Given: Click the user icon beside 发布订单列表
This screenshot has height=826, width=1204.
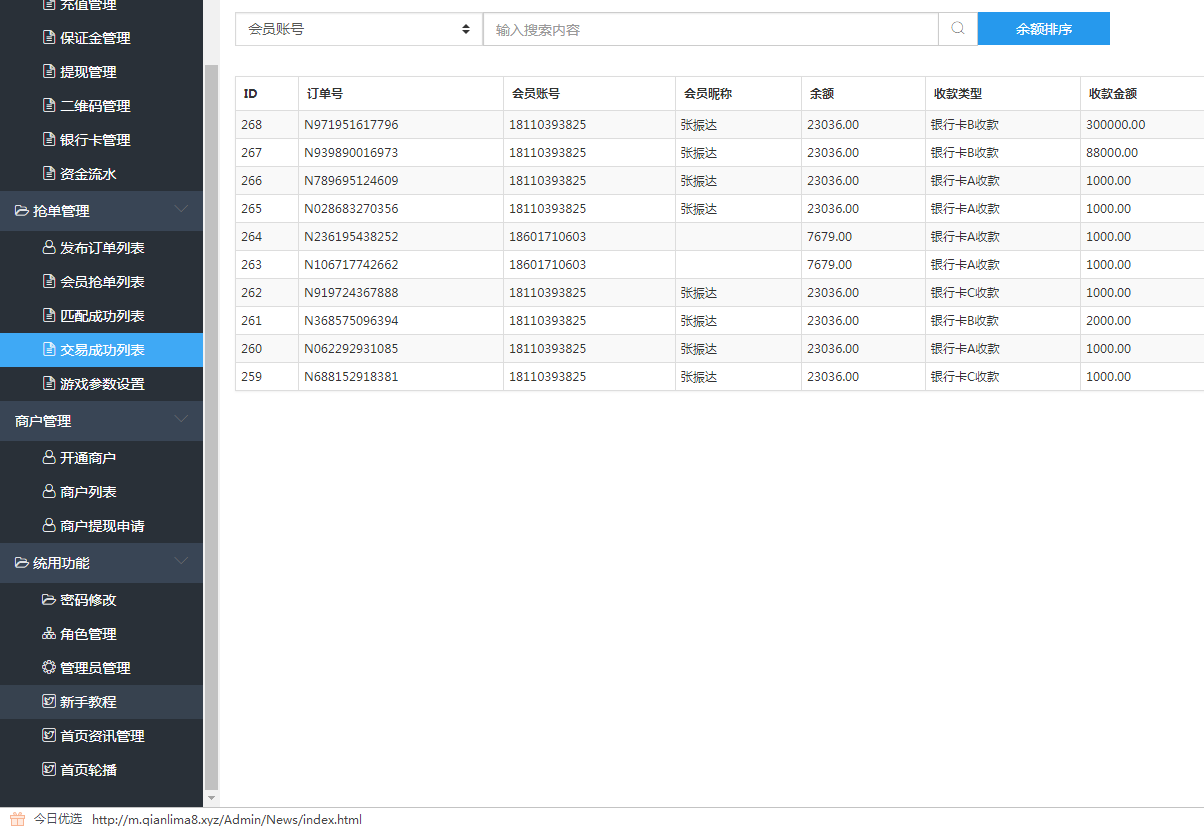Looking at the screenshot, I should (48, 248).
